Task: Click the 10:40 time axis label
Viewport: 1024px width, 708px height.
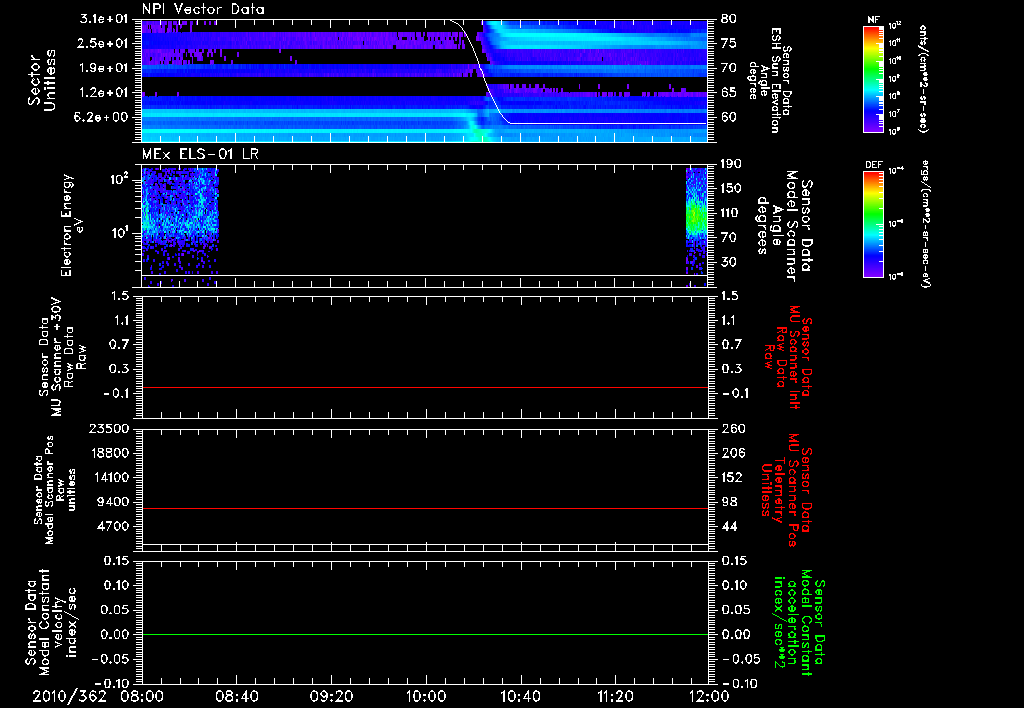Action: point(520,696)
